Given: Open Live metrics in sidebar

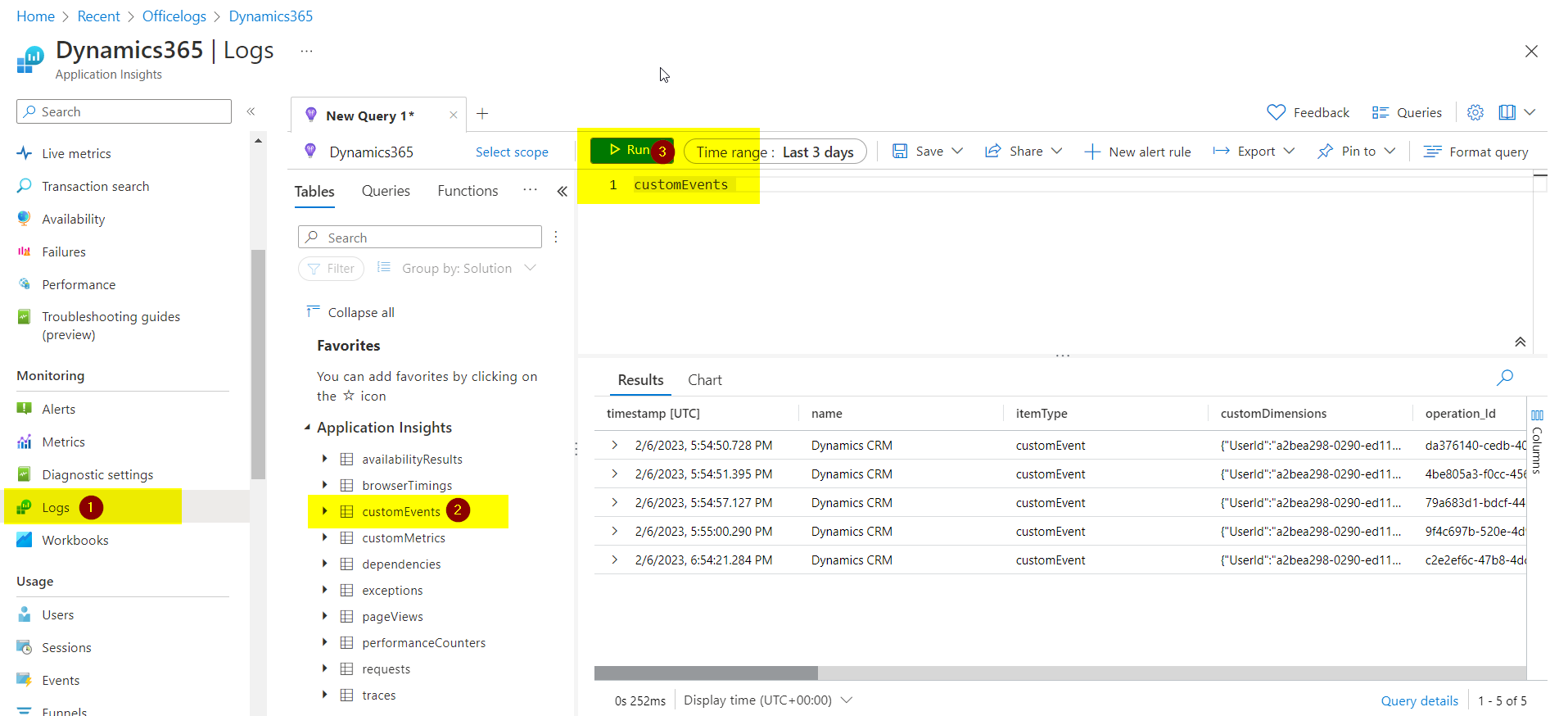Looking at the screenshot, I should tap(76, 153).
